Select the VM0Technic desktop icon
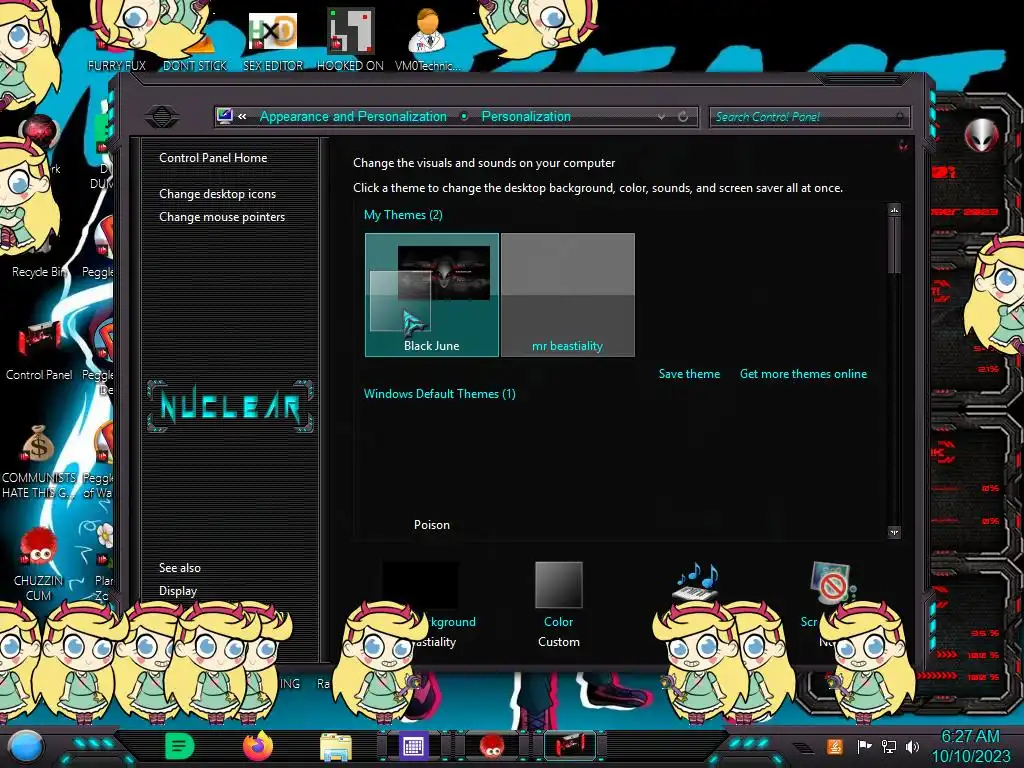Viewport: 1024px width, 768px height. pyautogui.click(x=427, y=40)
